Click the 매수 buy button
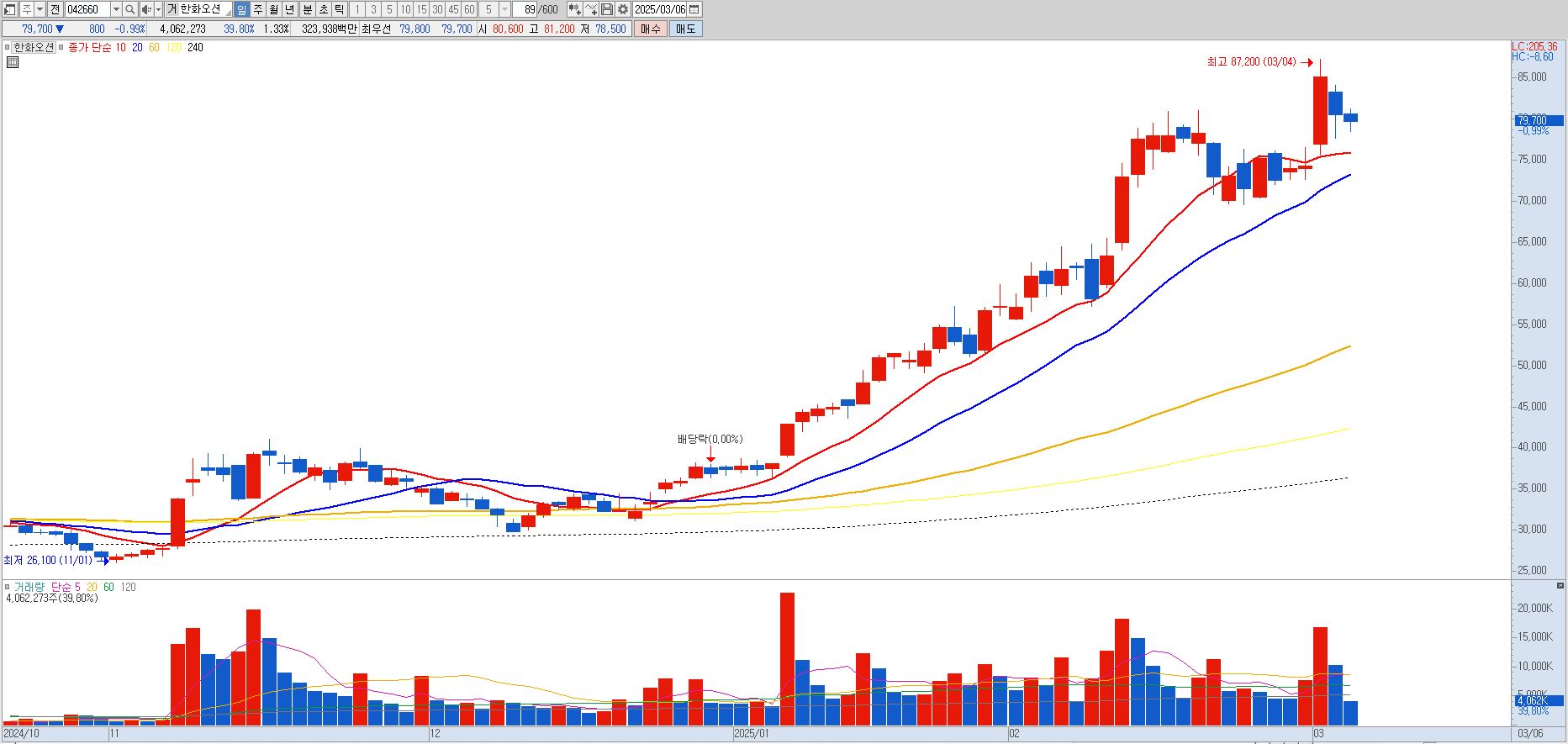This screenshot has width=1568, height=744. [x=651, y=29]
